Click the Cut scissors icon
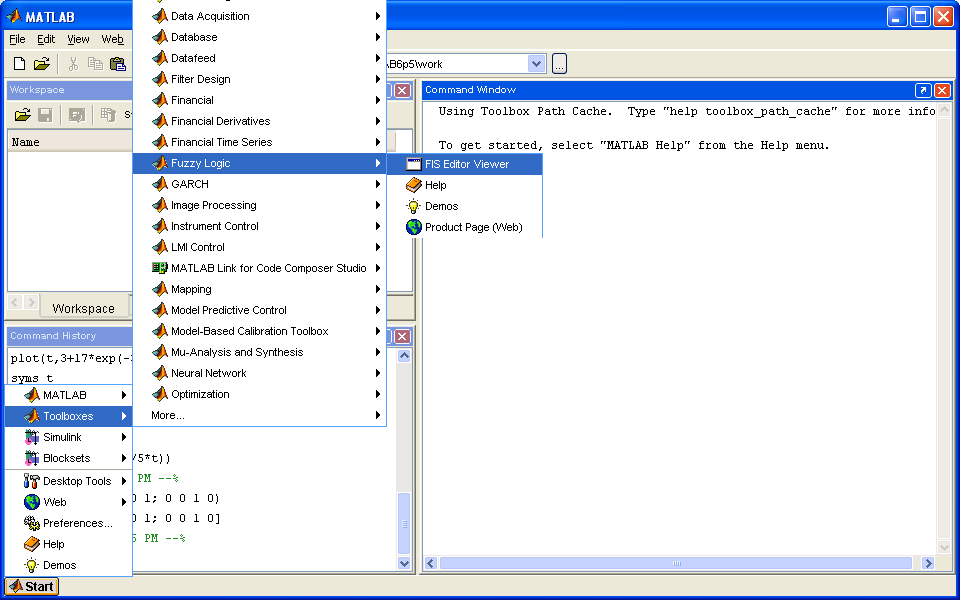Viewport: 960px width, 600px height. 73,64
